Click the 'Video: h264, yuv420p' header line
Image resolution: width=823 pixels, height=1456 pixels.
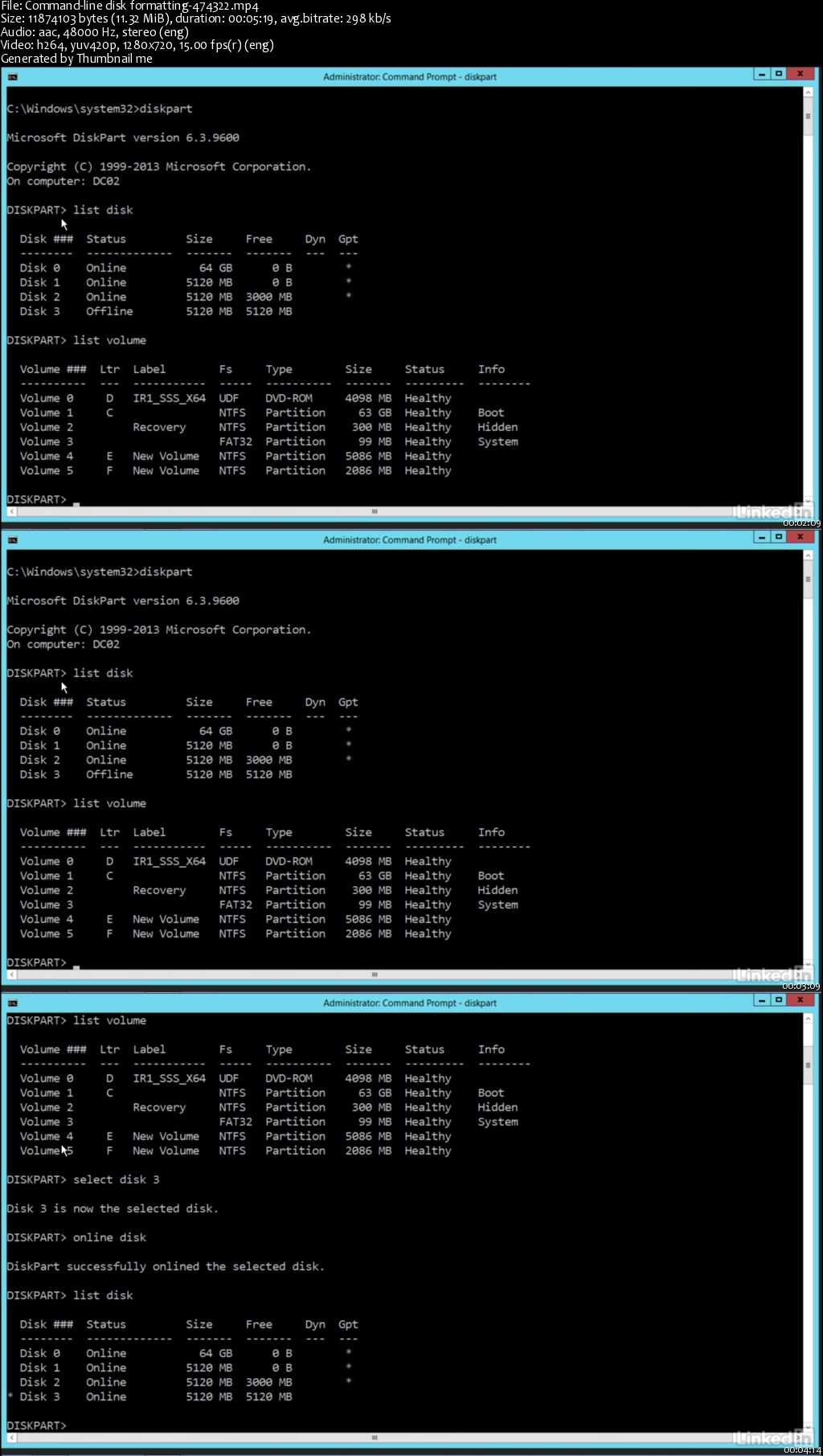(x=137, y=45)
